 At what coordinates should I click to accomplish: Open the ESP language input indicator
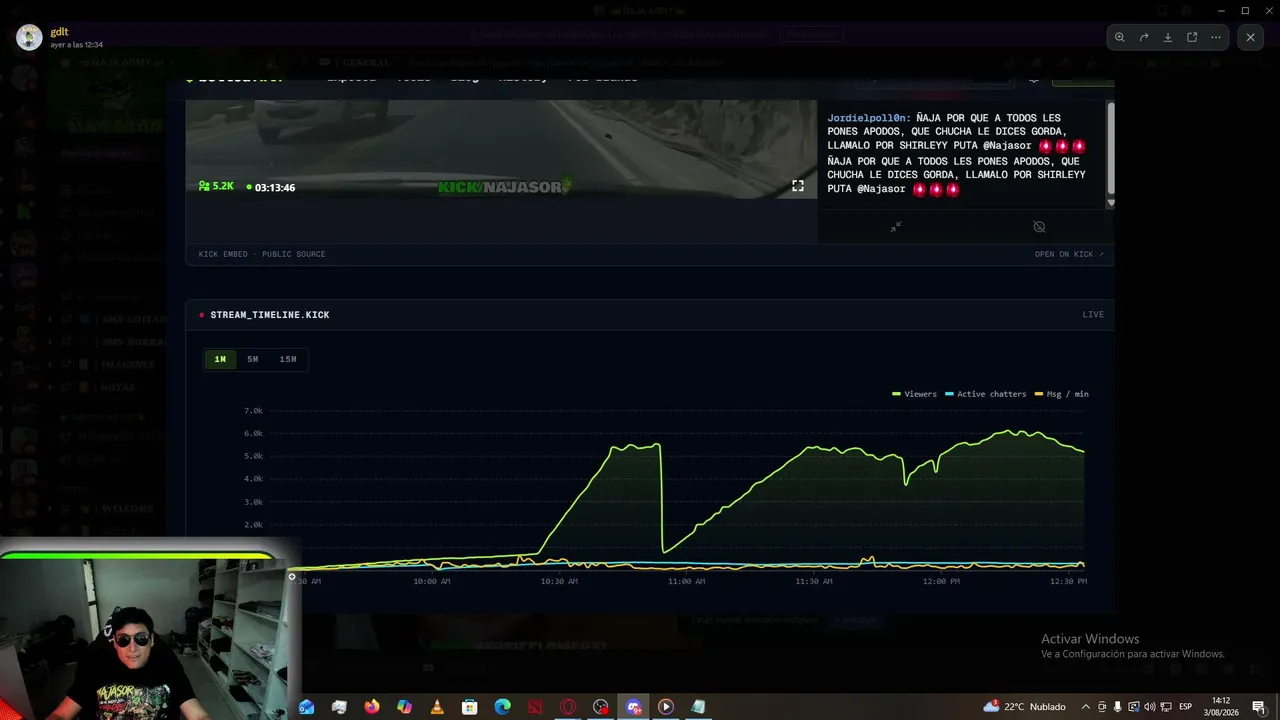[x=1186, y=707]
